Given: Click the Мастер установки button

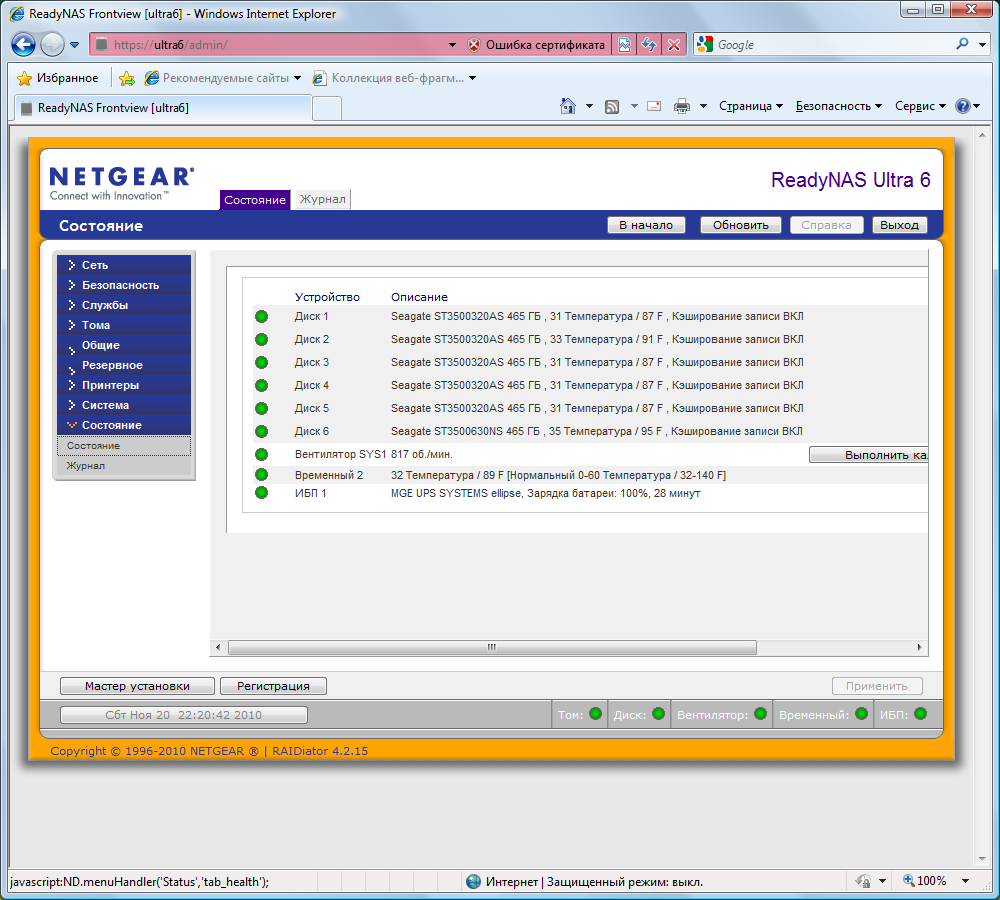Looking at the screenshot, I should 137,686.
